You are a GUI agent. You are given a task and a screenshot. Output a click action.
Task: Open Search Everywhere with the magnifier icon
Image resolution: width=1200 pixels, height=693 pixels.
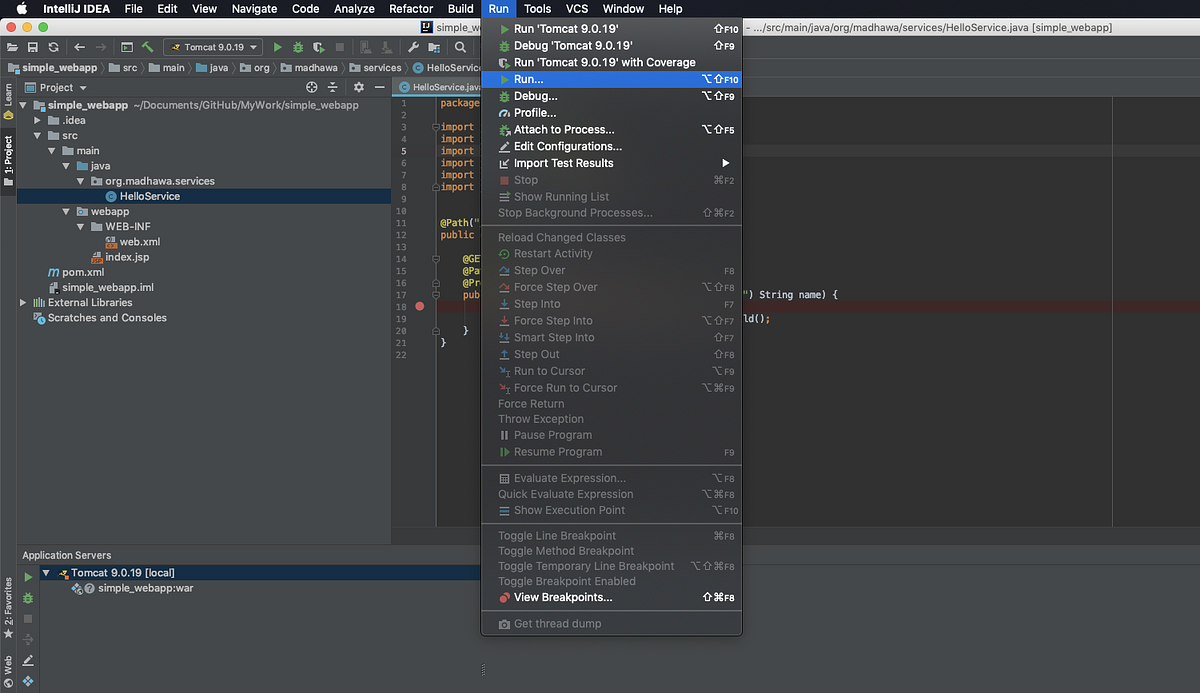[459, 46]
